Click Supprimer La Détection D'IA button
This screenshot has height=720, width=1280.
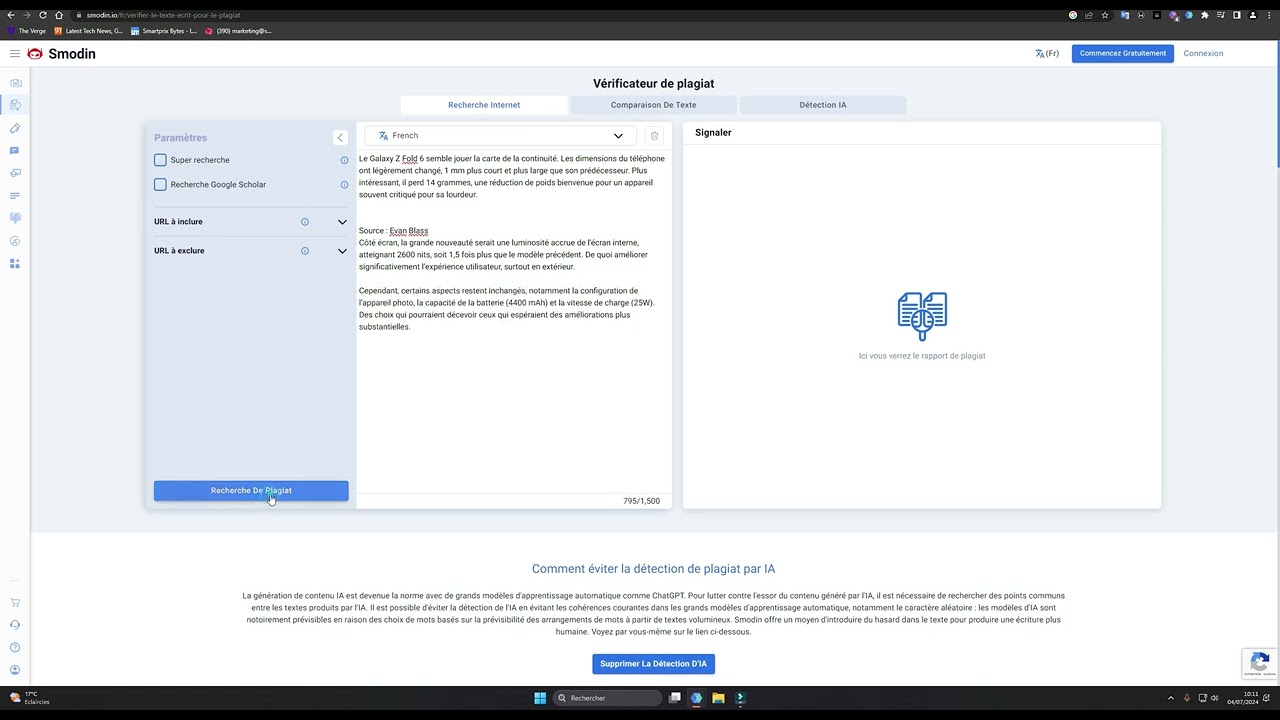tap(653, 664)
